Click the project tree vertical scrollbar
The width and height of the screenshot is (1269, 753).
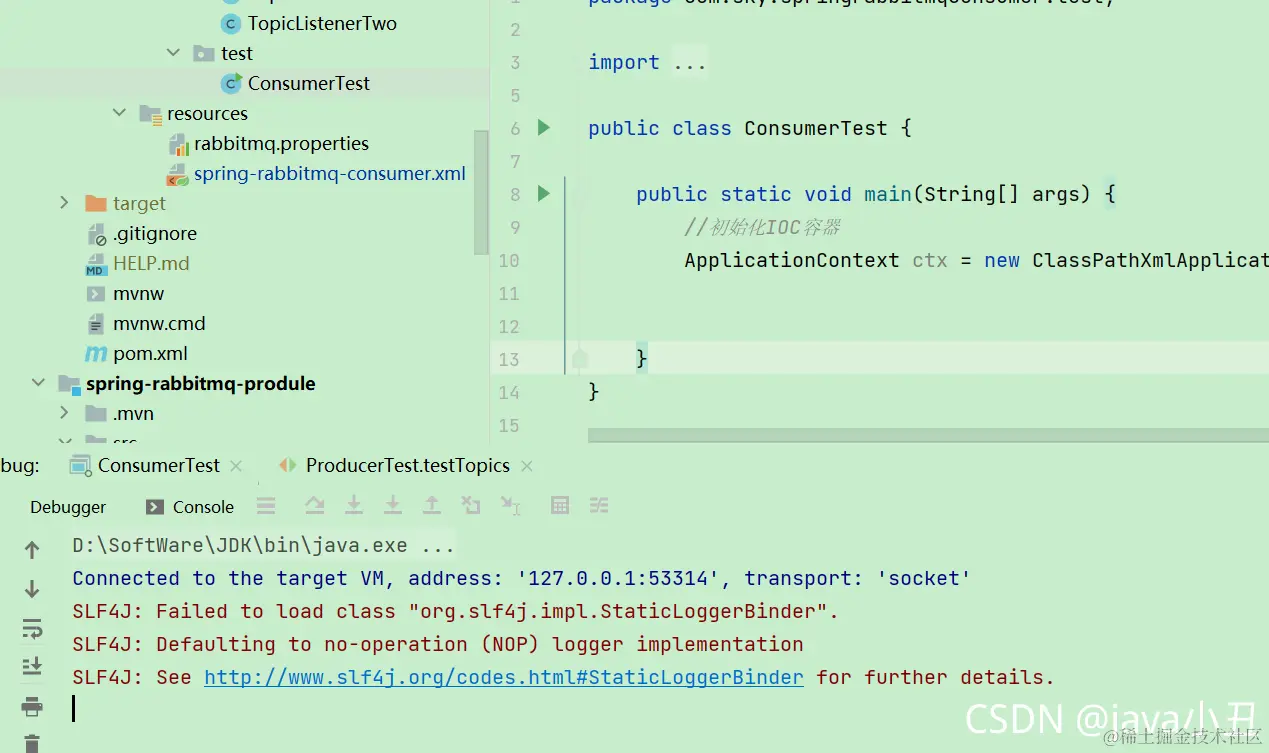pyautogui.click(x=481, y=190)
